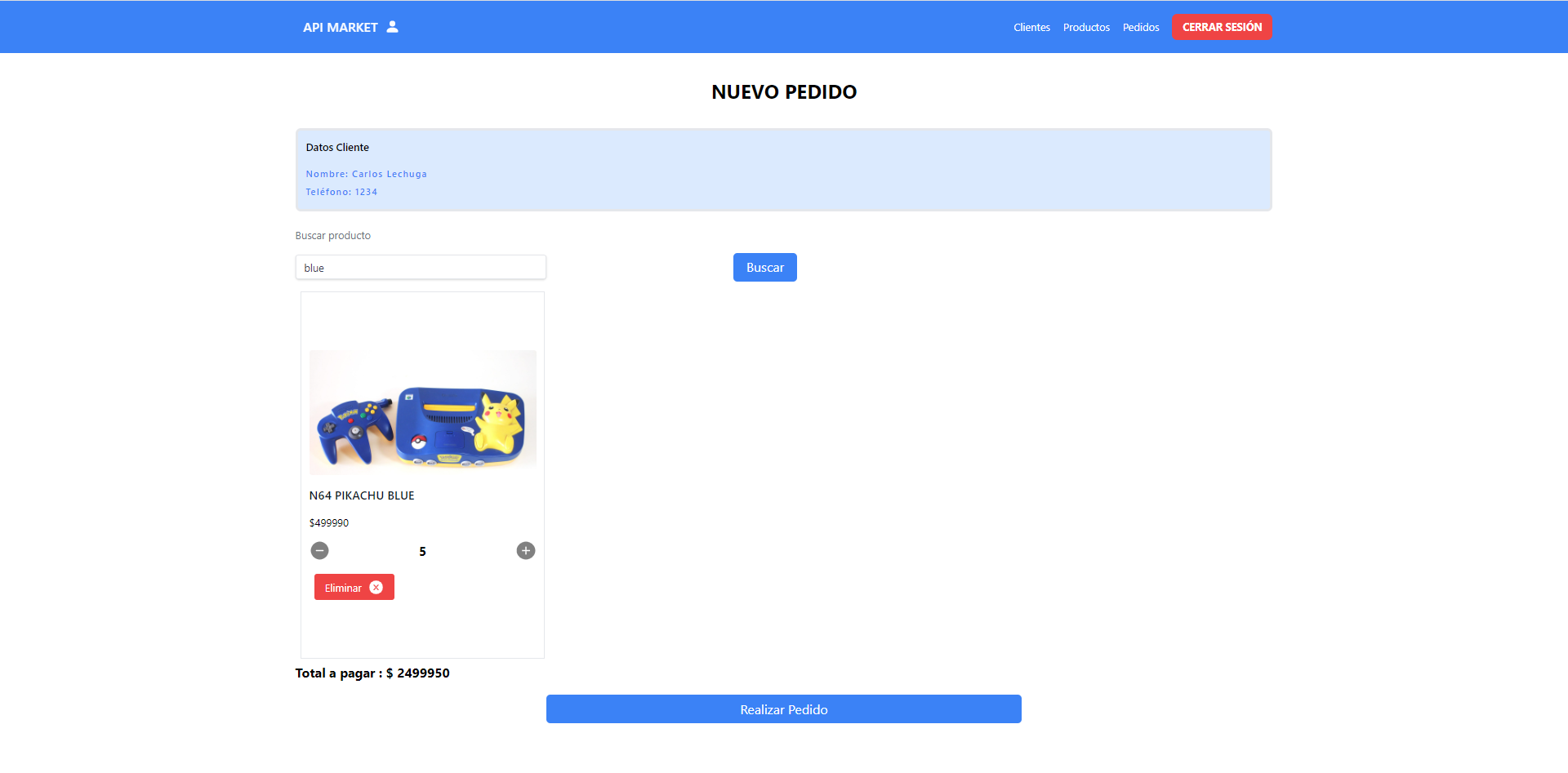1568x773 pixels.
Task: Open the Clientes navigation link
Action: tap(1031, 27)
